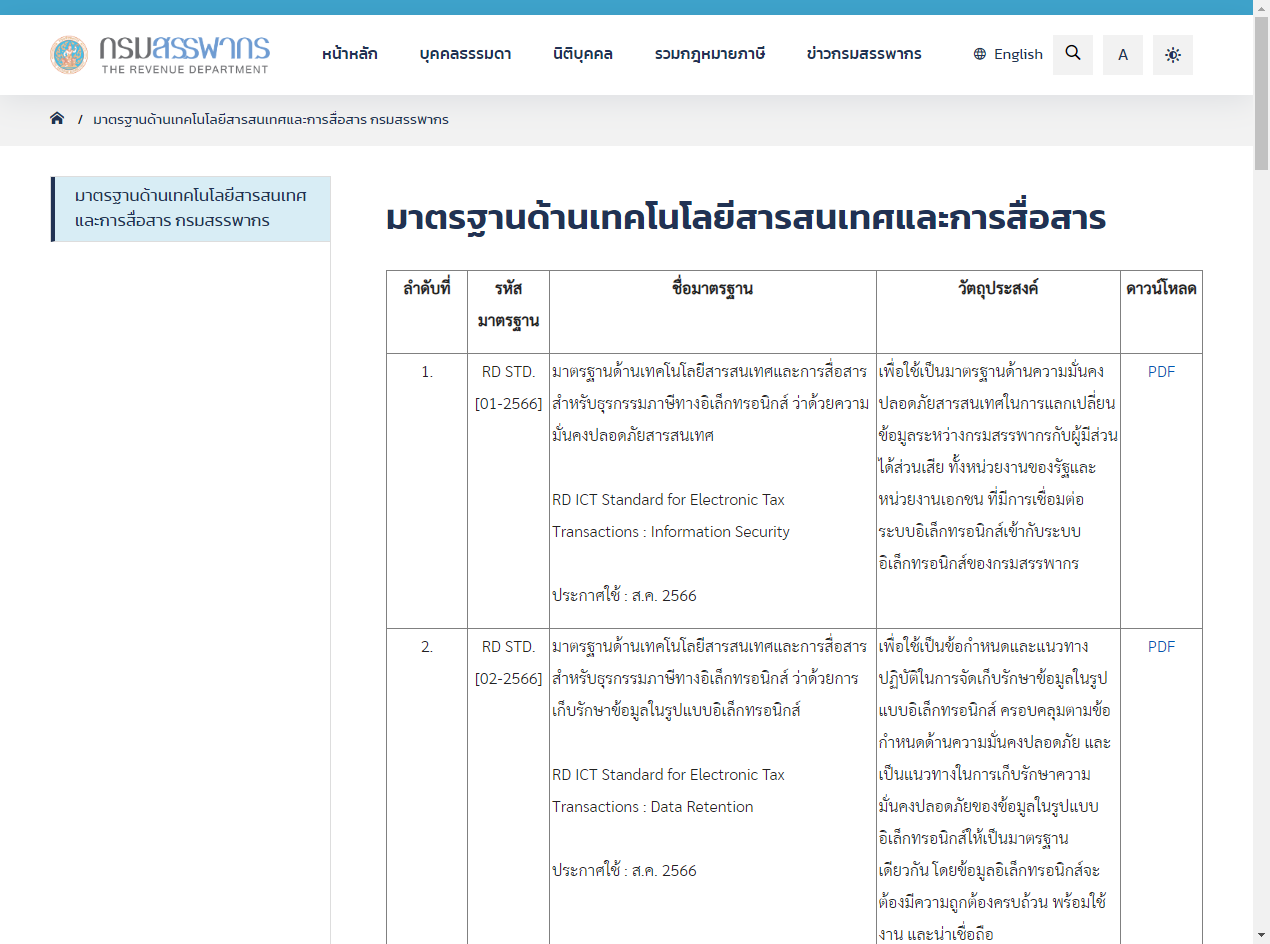Select sidebar item มาตรฐานด้านเทคโนโลยีสารสนเทศ
The height and width of the screenshot is (944, 1270).
[x=191, y=208]
